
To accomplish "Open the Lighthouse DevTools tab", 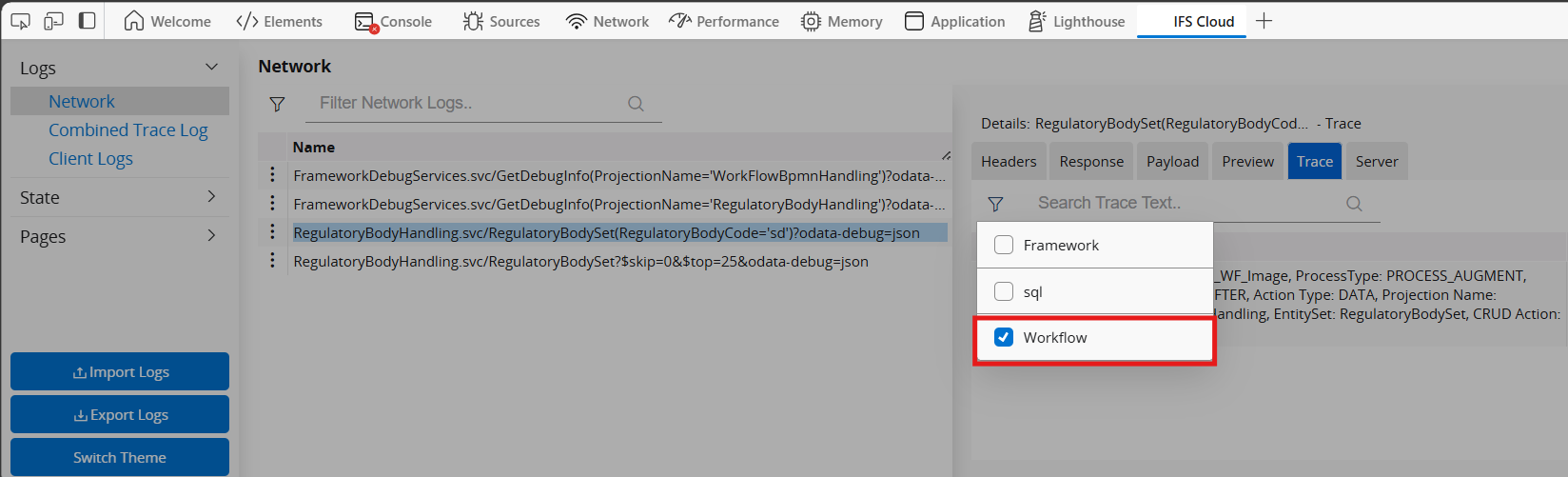I will (1077, 21).
